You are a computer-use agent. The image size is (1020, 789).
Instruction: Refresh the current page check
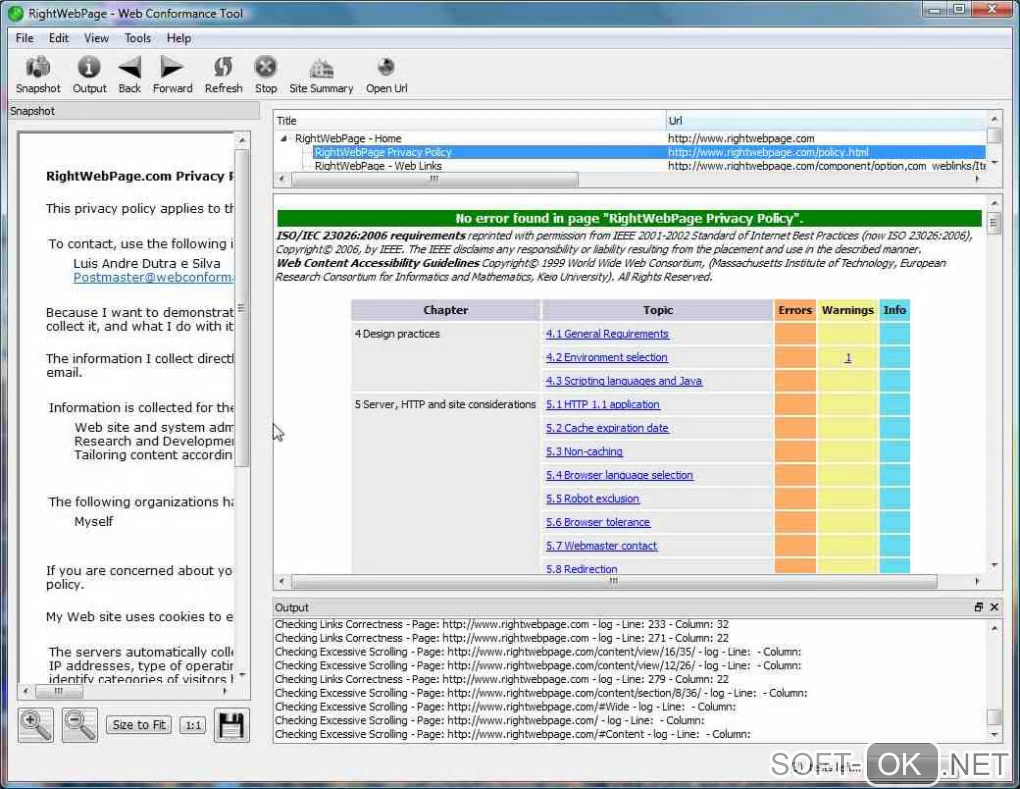pyautogui.click(x=223, y=68)
